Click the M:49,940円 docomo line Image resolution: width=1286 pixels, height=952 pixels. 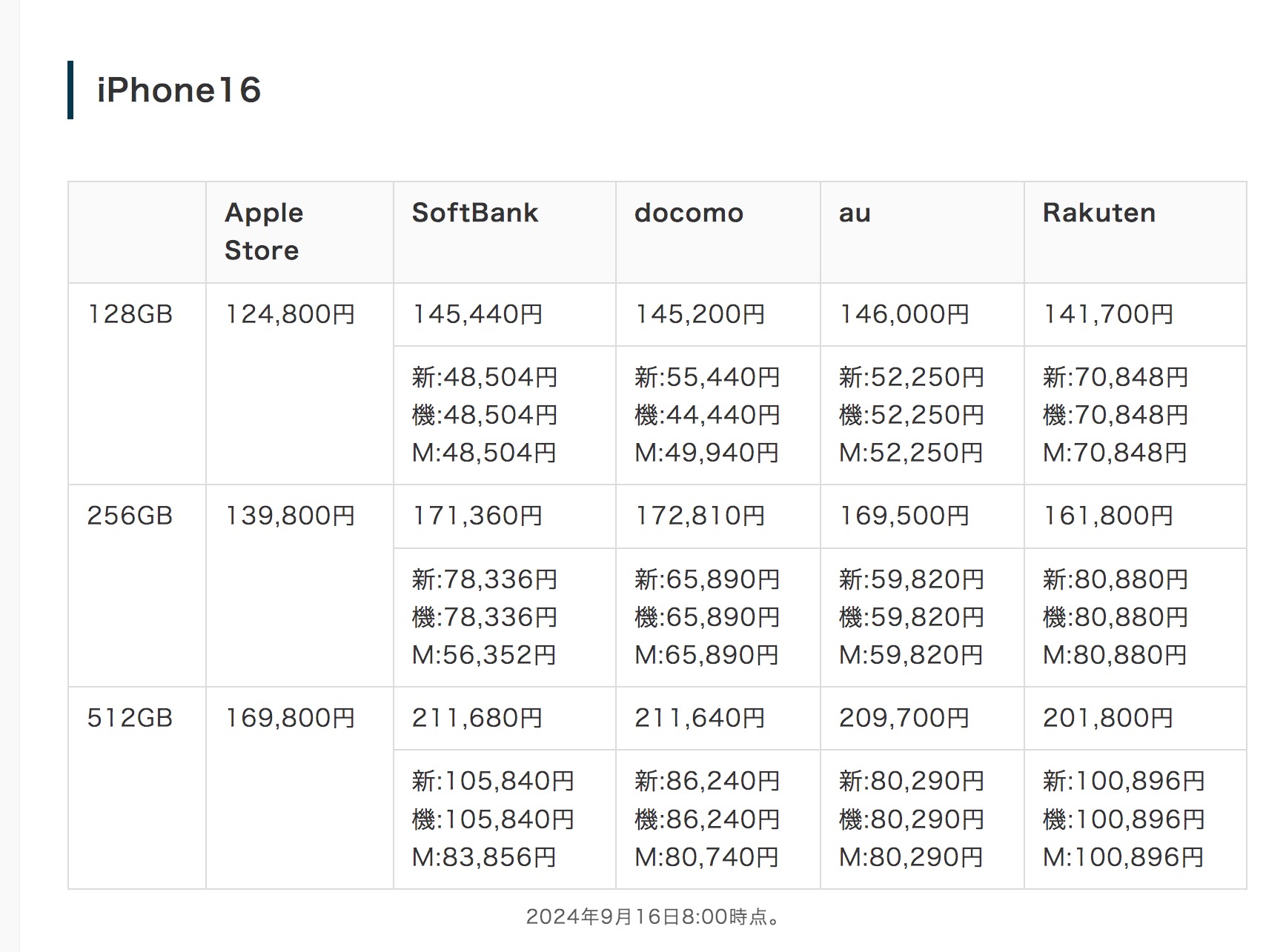[x=706, y=453]
